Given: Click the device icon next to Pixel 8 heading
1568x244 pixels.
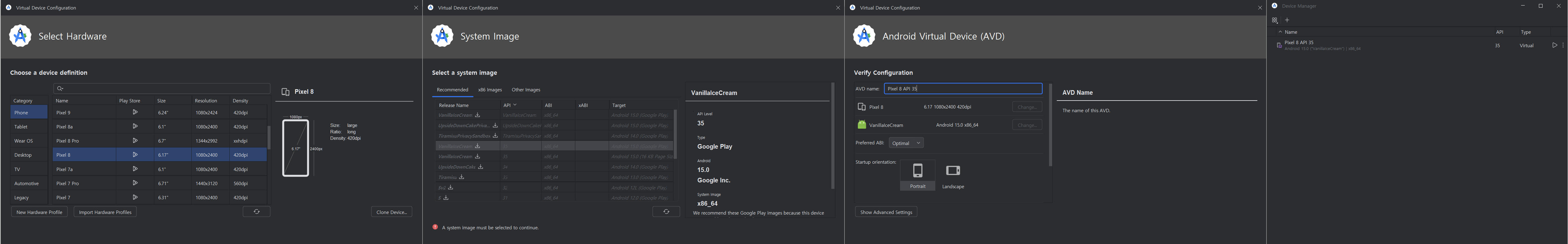Looking at the screenshot, I should click(x=286, y=92).
